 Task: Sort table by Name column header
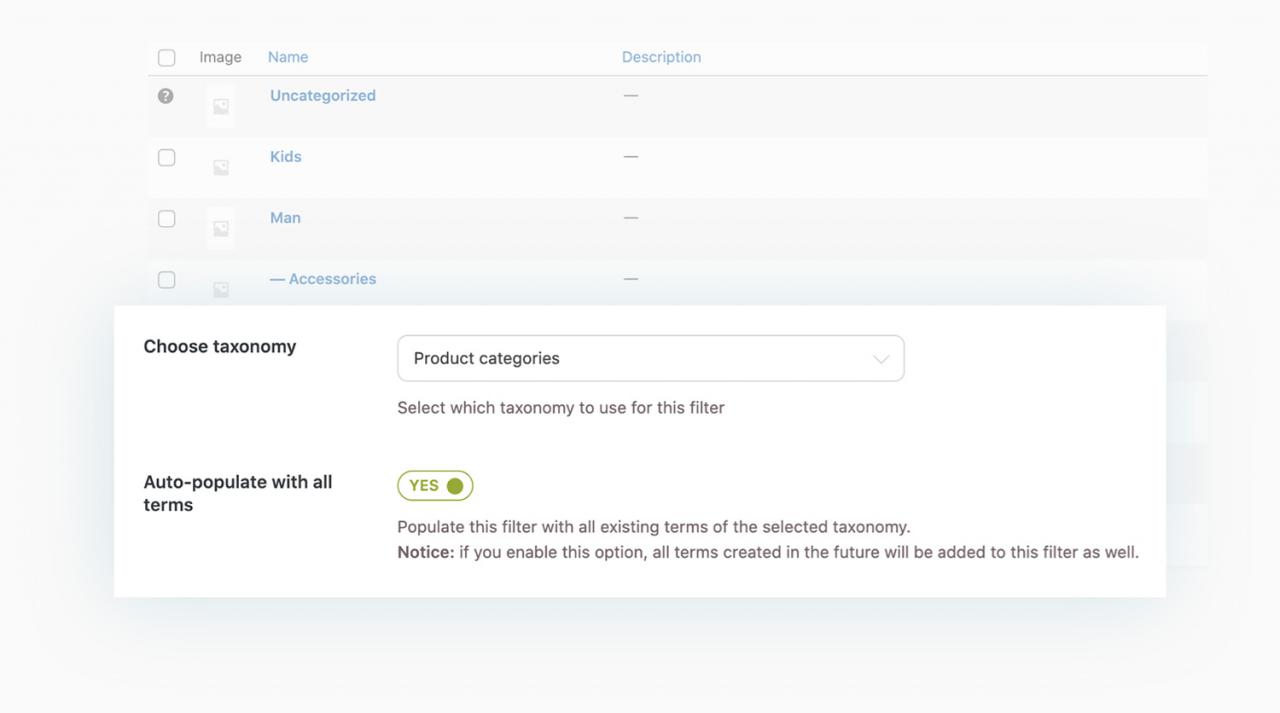288,57
